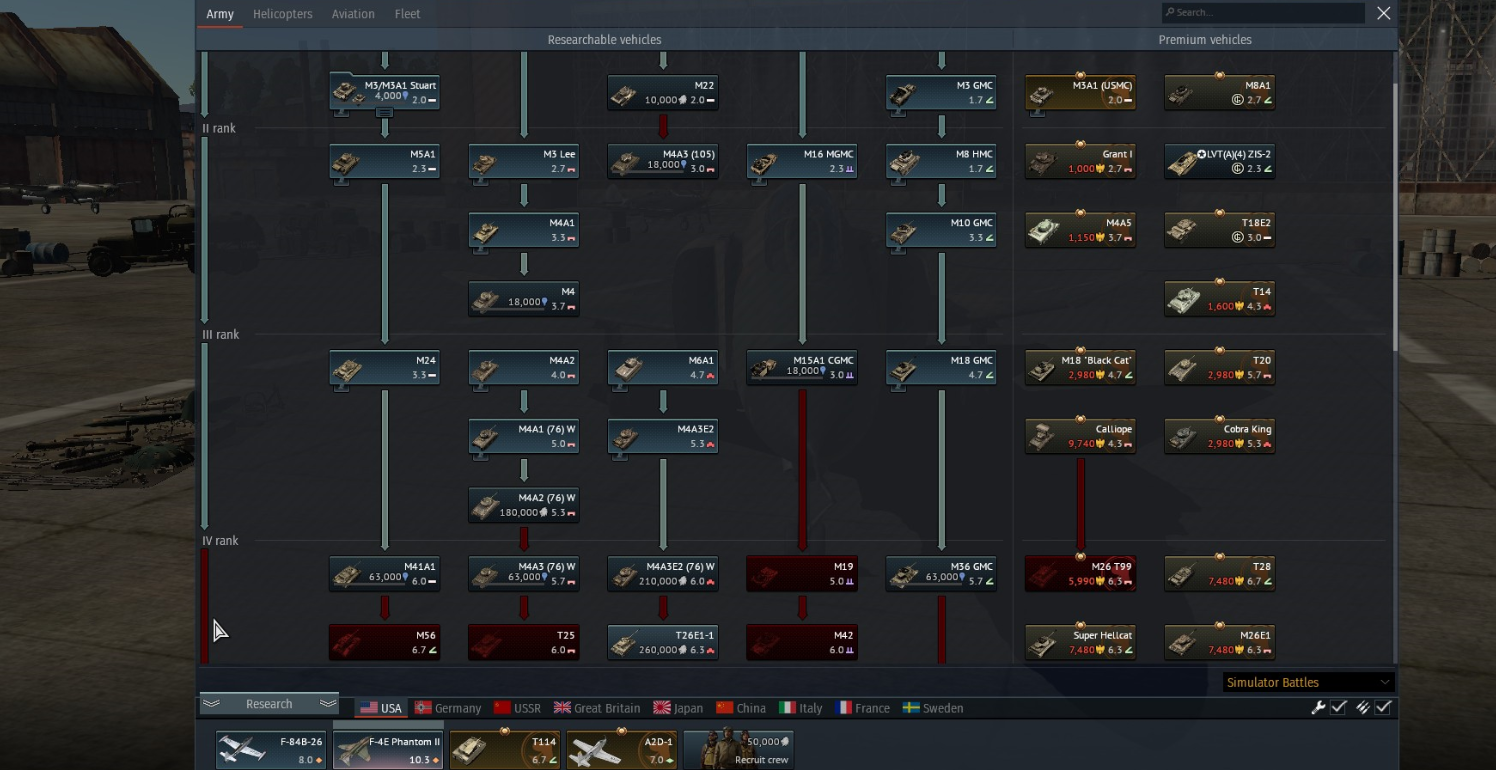Click the M15A1 CGMC vehicle card
Image resolution: width=1496 pixels, height=770 pixels.
click(x=802, y=368)
